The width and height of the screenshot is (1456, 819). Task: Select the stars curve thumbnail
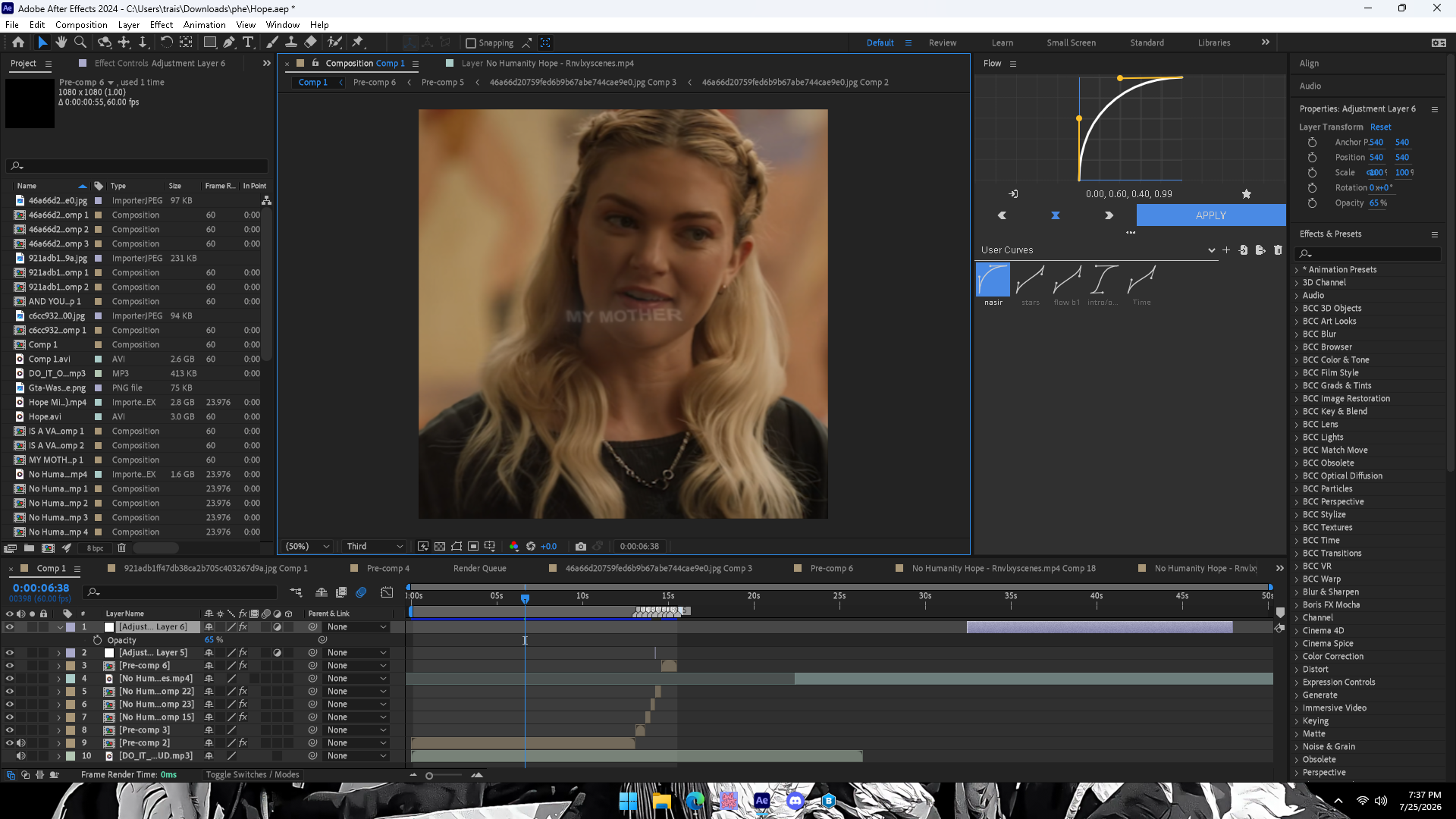[1030, 281]
